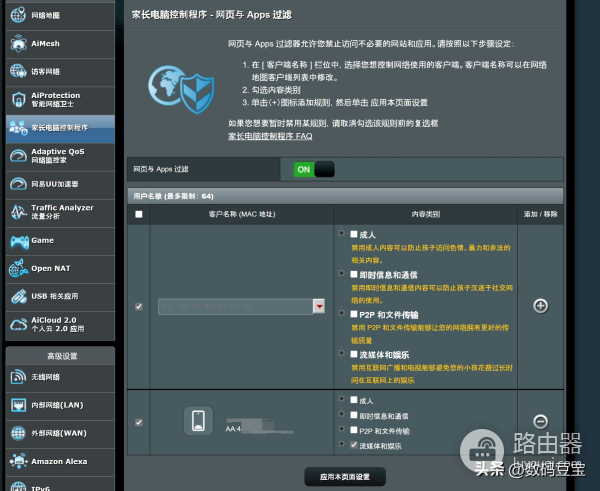Image resolution: width=600 pixels, height=491 pixels.
Task: Click the minus icon to remove client rule
Action: pyautogui.click(x=540, y=421)
